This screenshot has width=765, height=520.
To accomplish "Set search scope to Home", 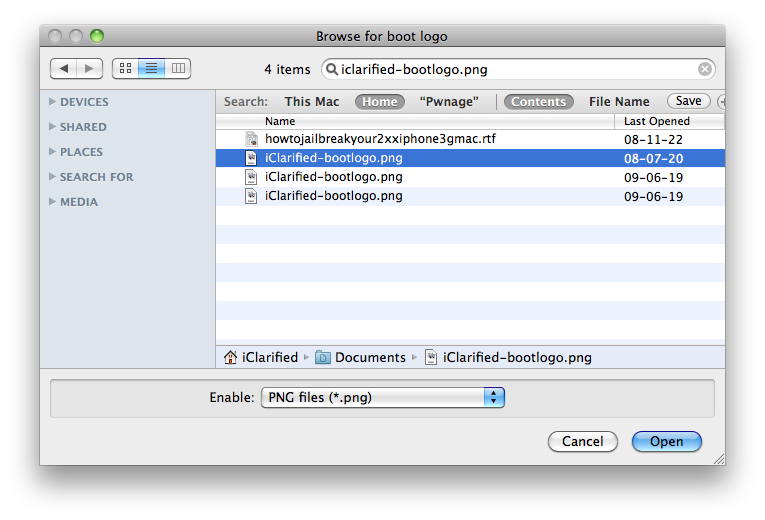I will click(380, 101).
